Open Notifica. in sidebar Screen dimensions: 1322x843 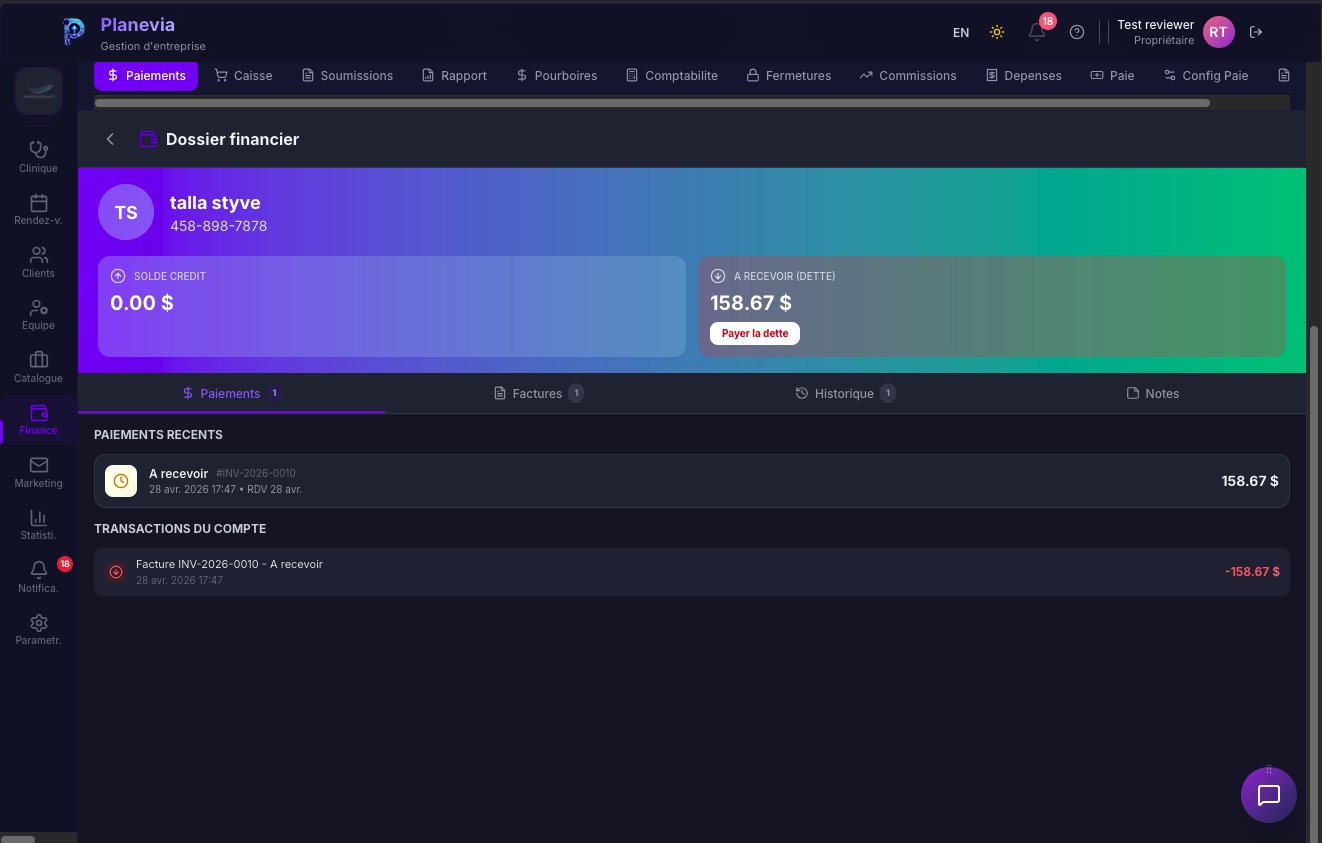[38, 577]
